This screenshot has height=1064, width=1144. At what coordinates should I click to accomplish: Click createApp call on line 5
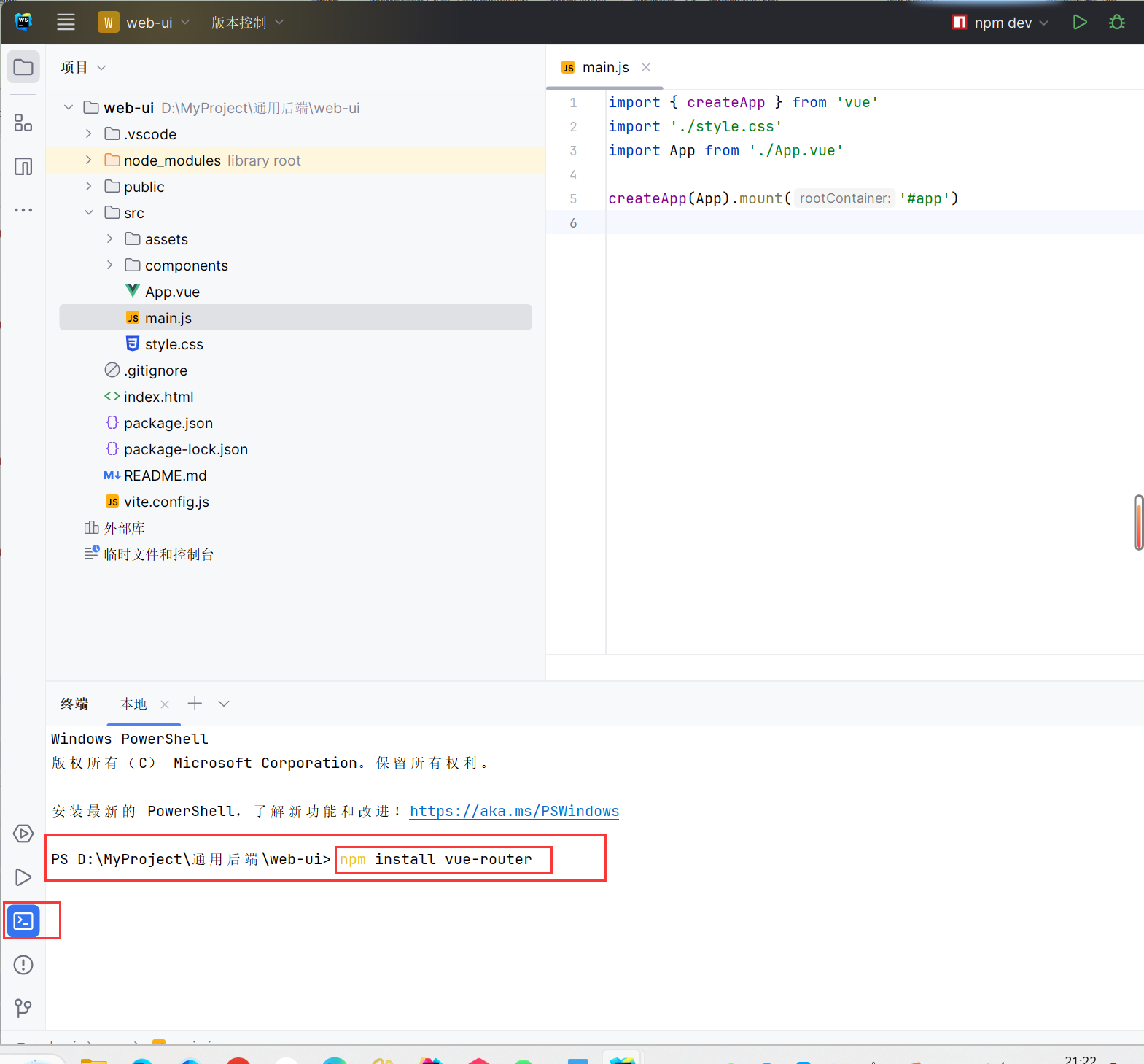click(x=647, y=198)
